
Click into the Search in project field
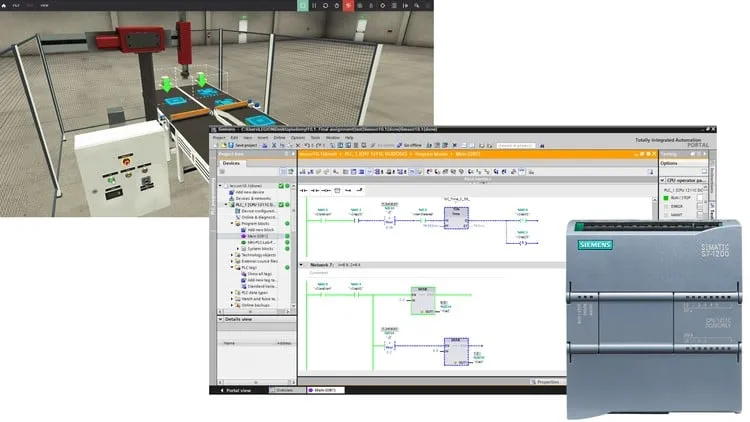coord(516,145)
